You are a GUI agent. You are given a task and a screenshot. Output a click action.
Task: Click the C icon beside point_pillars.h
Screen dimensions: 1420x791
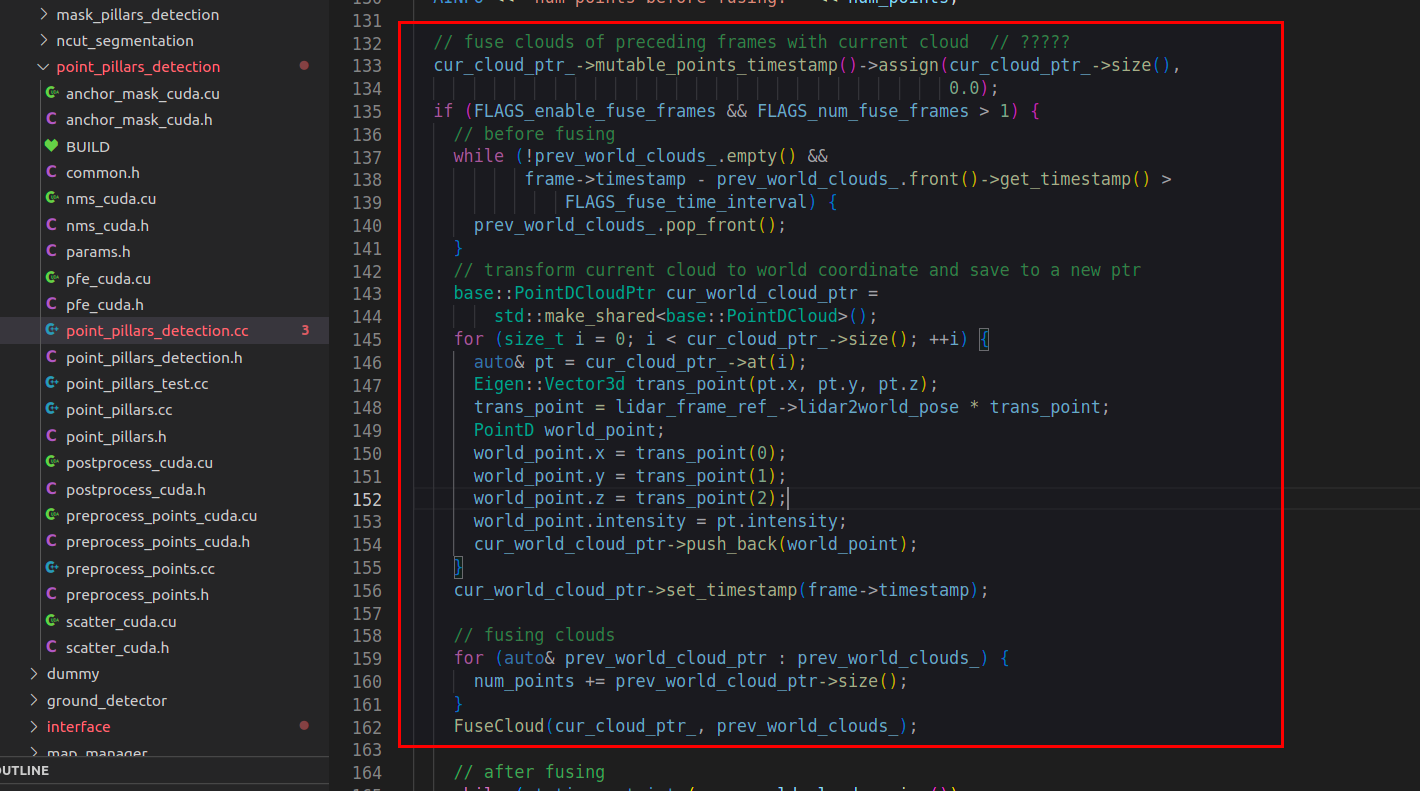tap(52, 436)
